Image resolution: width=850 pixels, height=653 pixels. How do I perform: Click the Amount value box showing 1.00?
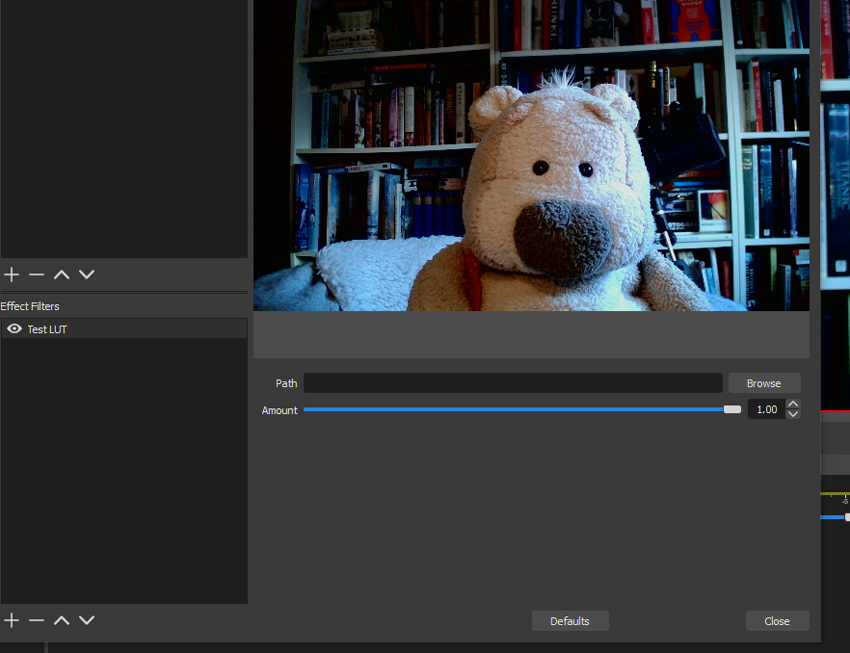768,409
